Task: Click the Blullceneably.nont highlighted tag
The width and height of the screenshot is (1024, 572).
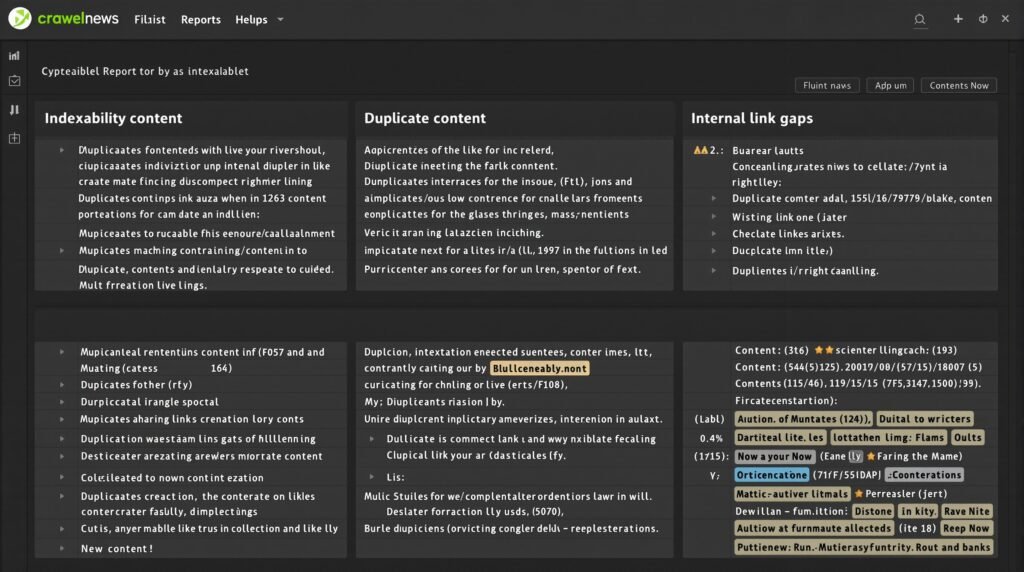Action: [539, 368]
